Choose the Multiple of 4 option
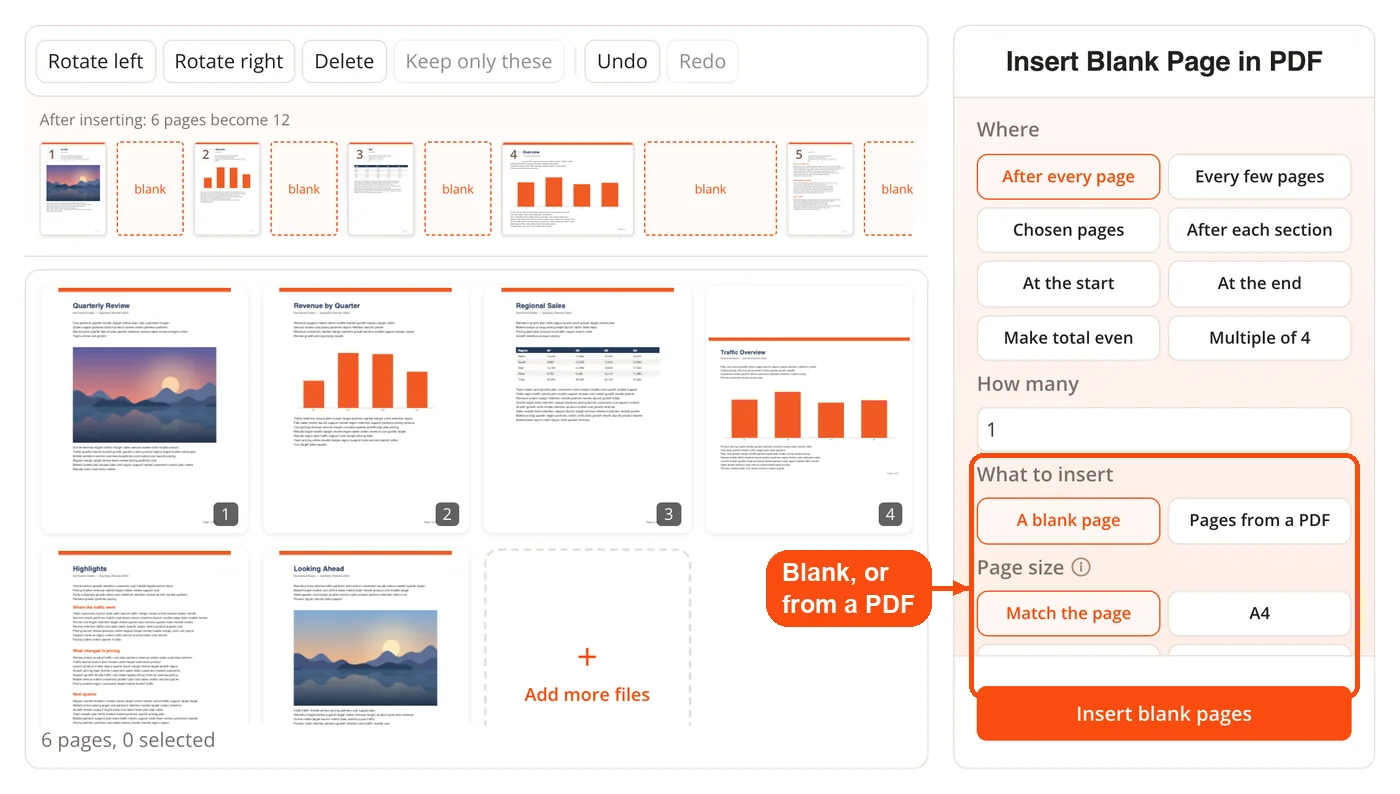The height and width of the screenshot is (794, 1400). pos(1259,338)
